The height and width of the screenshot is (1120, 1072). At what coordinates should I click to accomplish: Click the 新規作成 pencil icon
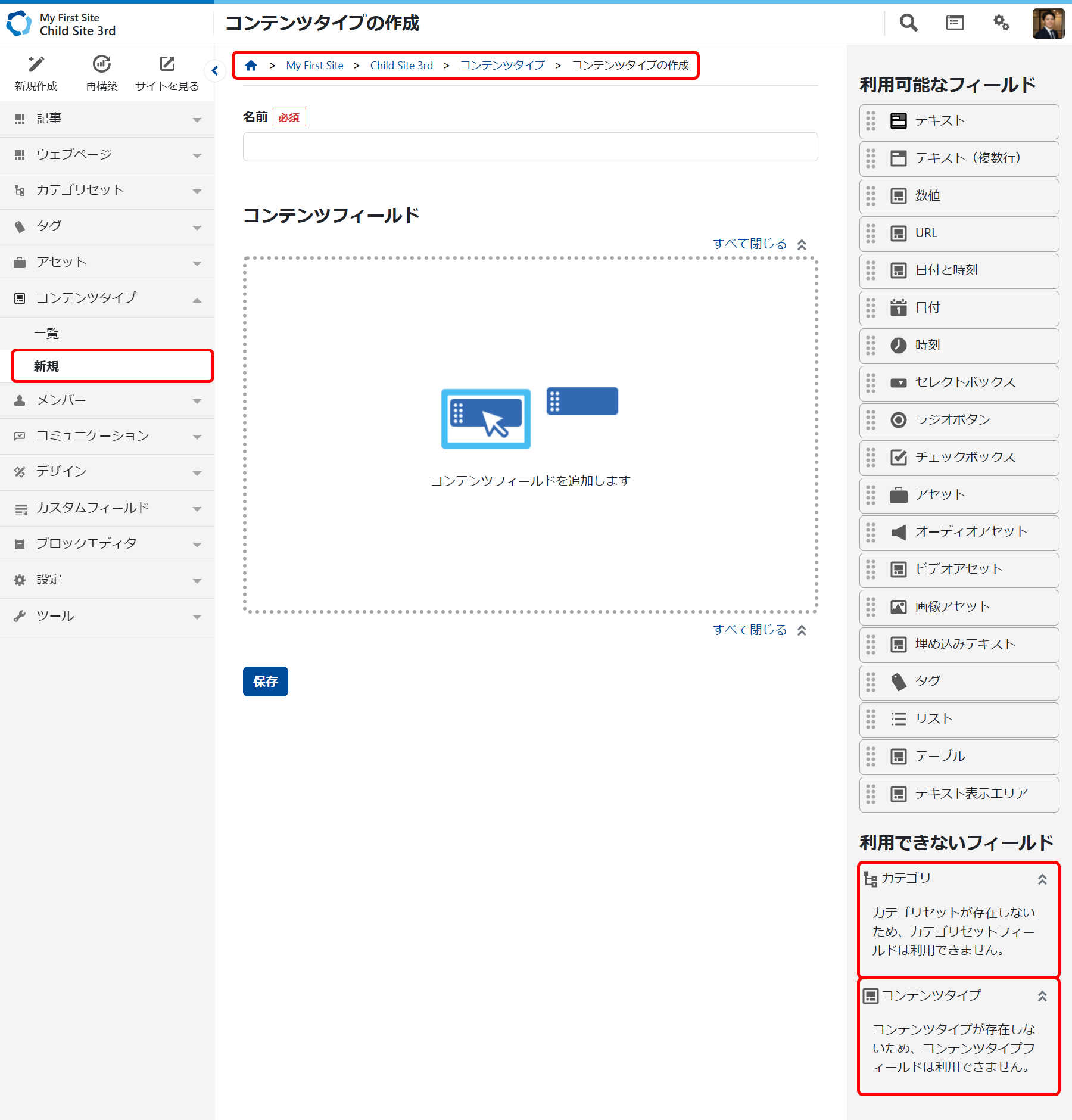[36, 64]
